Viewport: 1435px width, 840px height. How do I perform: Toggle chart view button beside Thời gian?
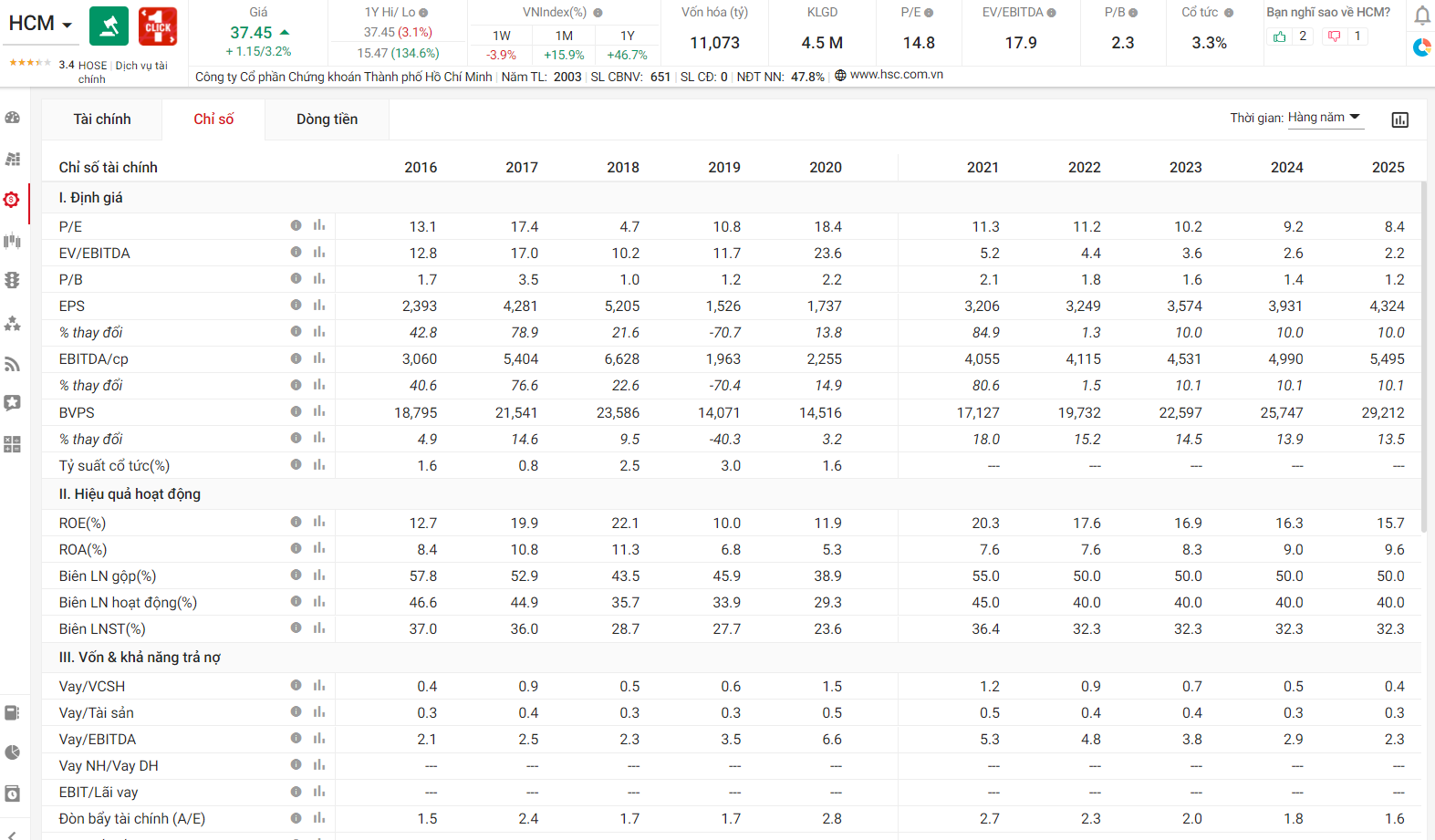(1399, 119)
